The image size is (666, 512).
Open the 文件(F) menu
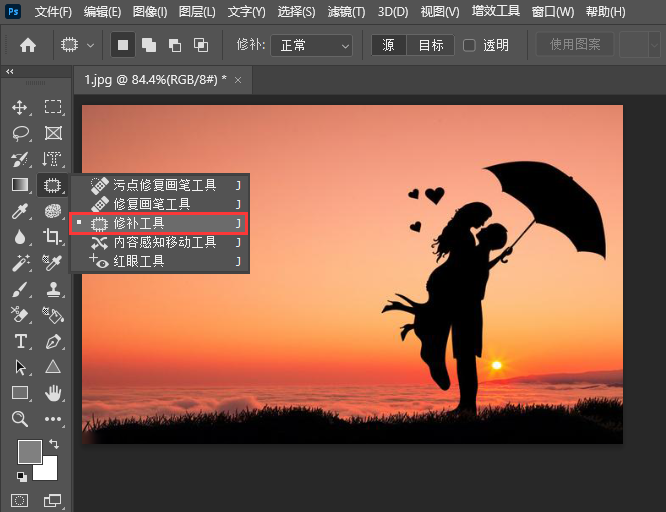[54, 12]
